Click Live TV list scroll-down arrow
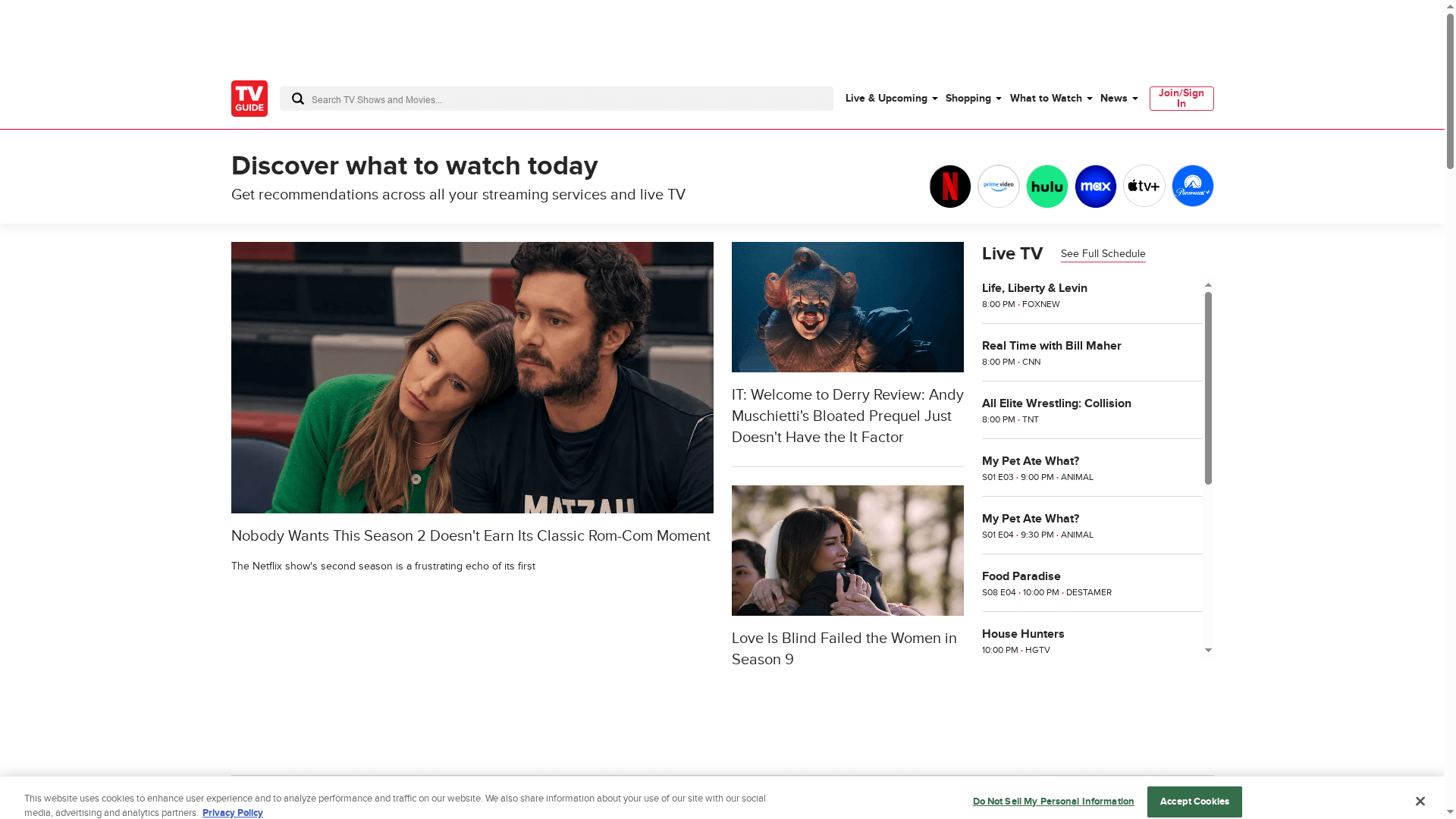The height and width of the screenshot is (819, 1456). pos(1208,651)
